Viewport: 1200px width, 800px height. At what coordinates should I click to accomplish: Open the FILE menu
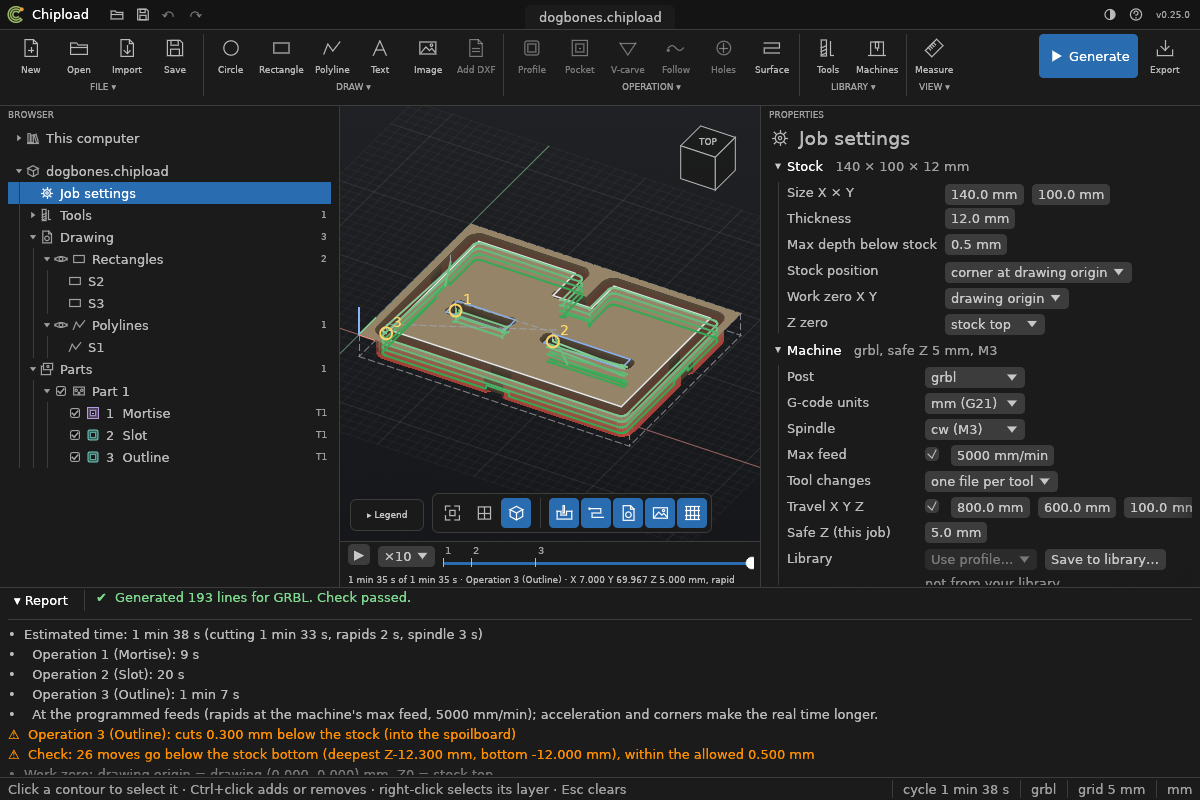103,87
